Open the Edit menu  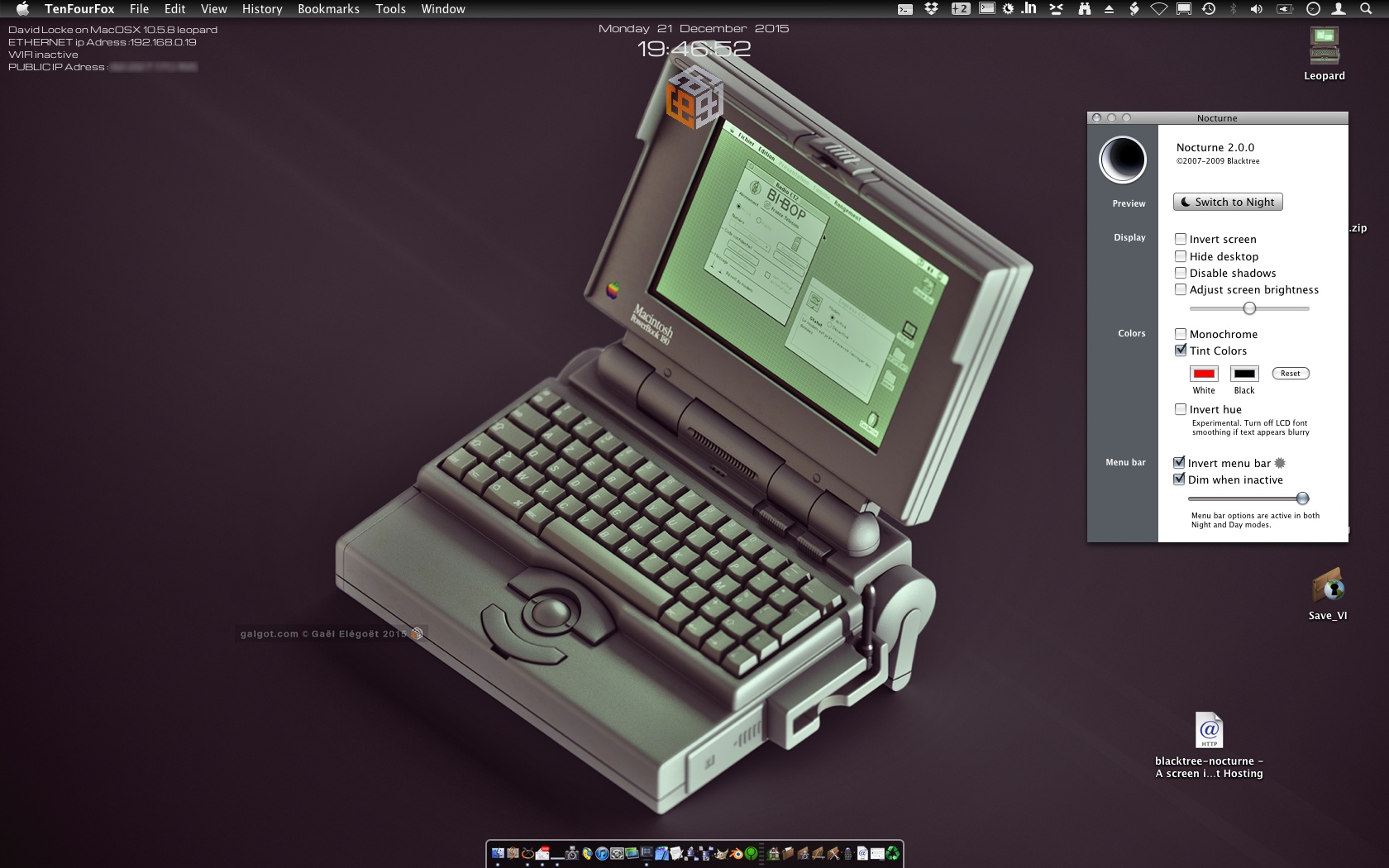point(174,9)
